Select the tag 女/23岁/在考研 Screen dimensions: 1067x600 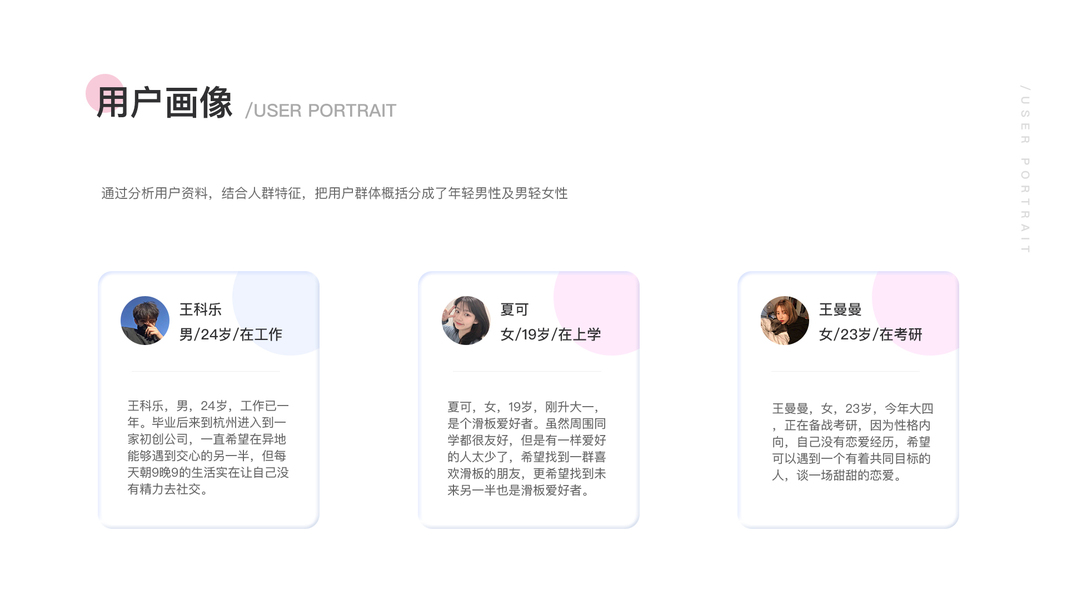[871, 334]
